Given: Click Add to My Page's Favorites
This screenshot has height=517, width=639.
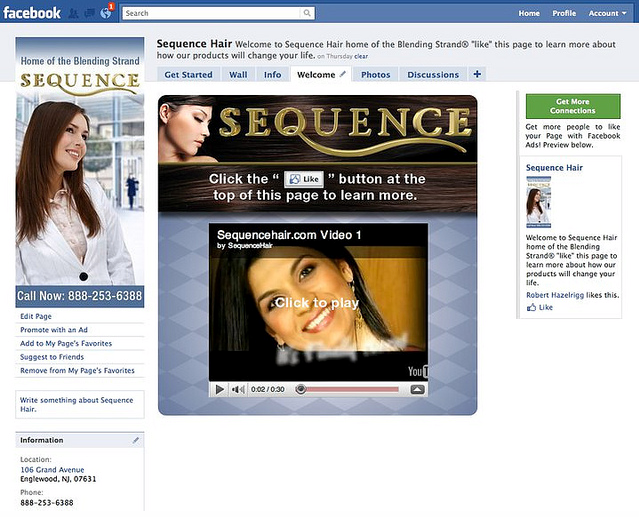Looking at the screenshot, I should [66, 343].
